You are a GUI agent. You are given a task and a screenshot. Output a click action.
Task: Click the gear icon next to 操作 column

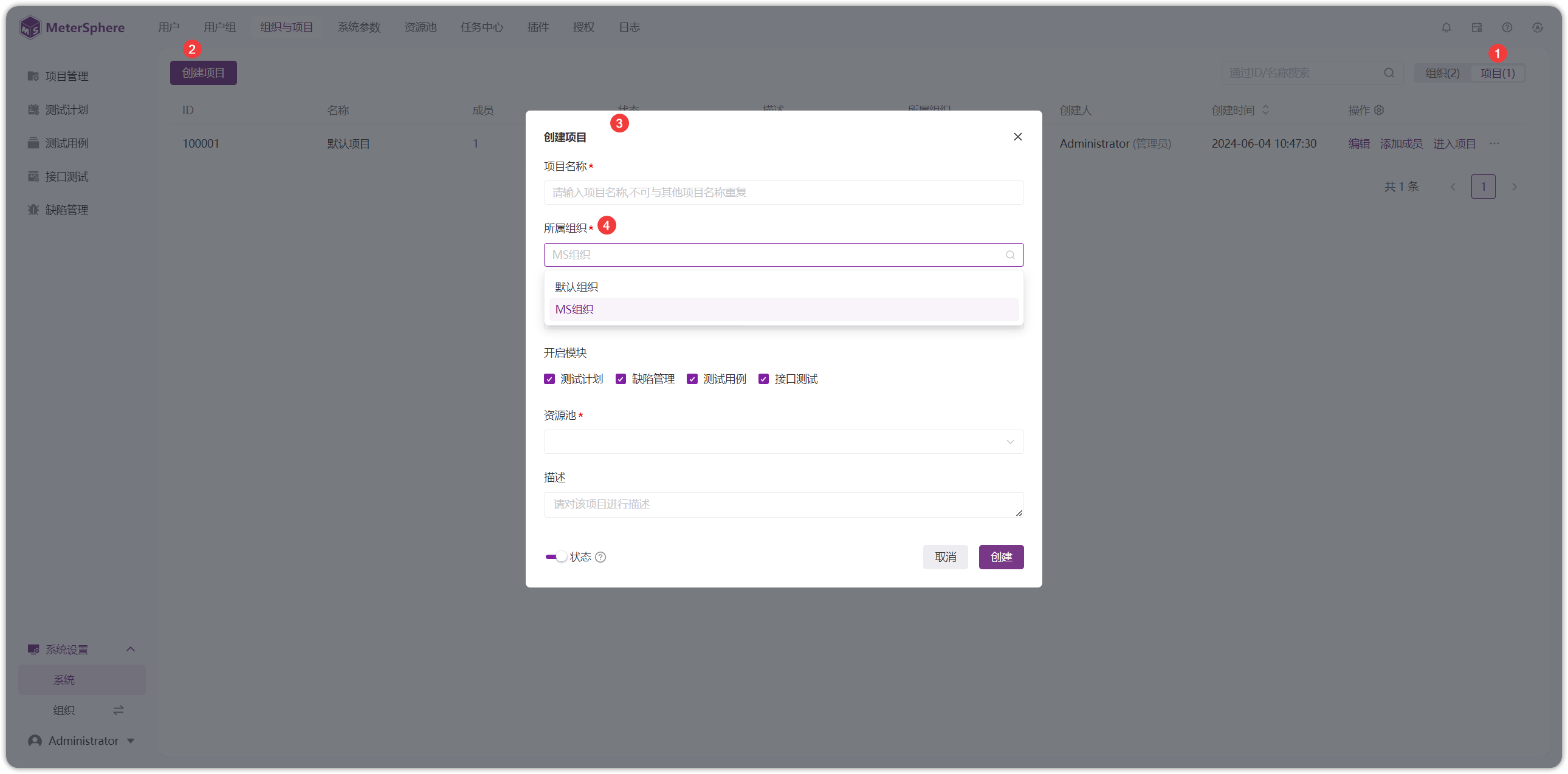pos(1380,110)
